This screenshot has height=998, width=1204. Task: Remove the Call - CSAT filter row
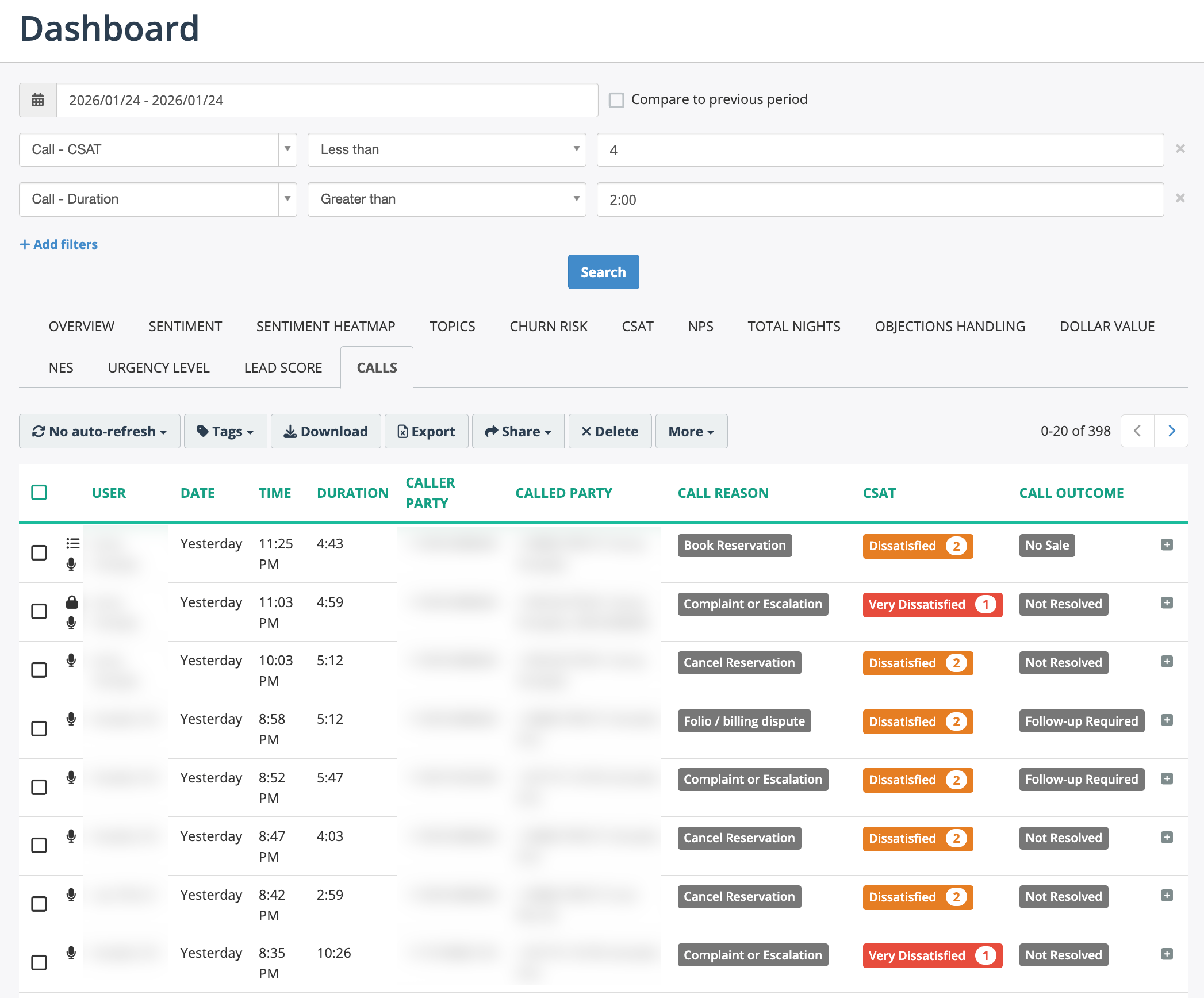(x=1180, y=149)
